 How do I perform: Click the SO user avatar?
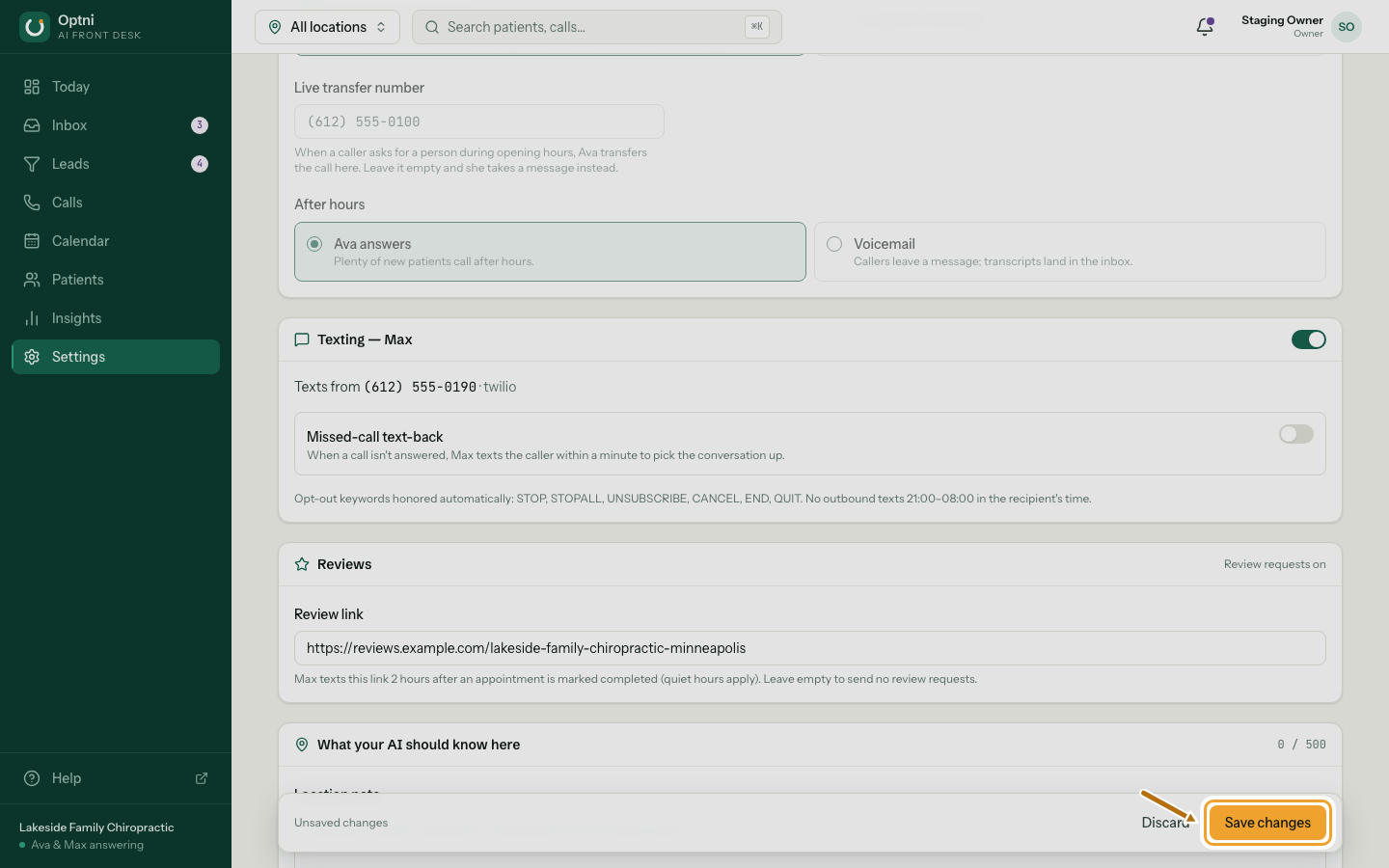click(1347, 27)
